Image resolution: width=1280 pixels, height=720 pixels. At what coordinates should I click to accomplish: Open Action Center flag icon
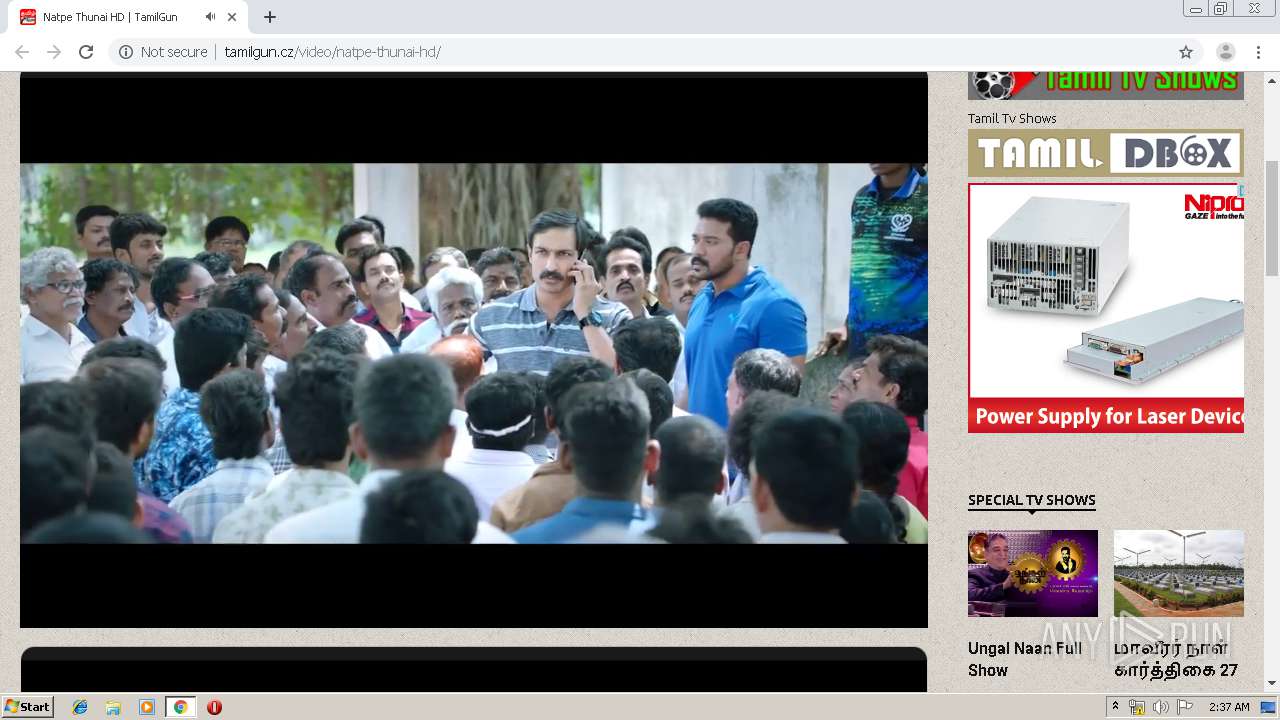[1185, 707]
